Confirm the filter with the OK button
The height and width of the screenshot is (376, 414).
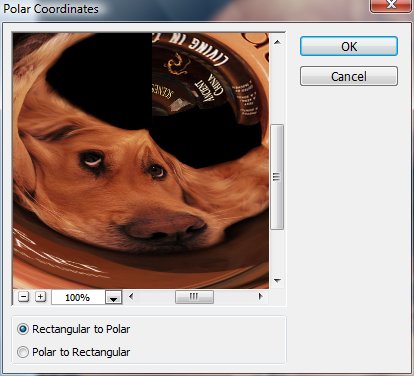(x=349, y=46)
